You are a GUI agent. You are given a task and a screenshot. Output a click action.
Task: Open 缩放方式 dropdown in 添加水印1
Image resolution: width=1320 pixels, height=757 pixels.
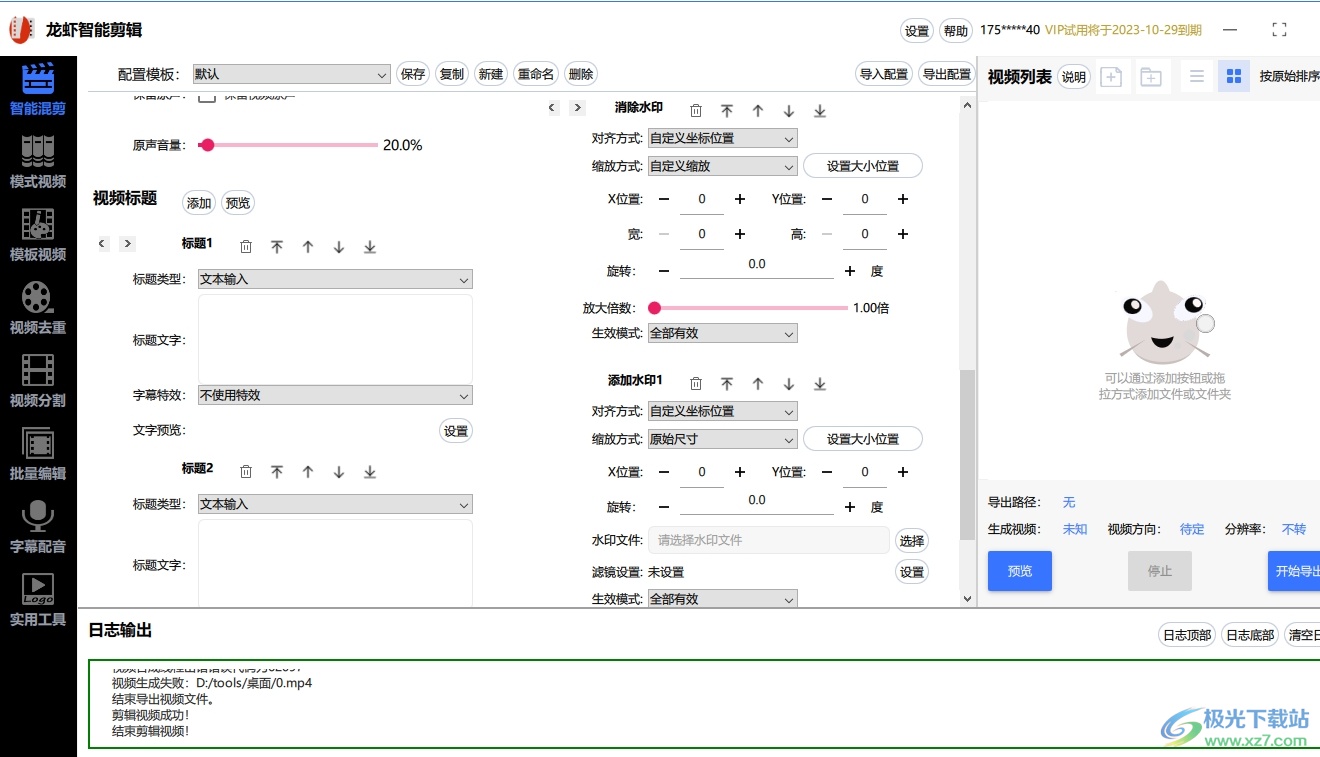click(722, 439)
